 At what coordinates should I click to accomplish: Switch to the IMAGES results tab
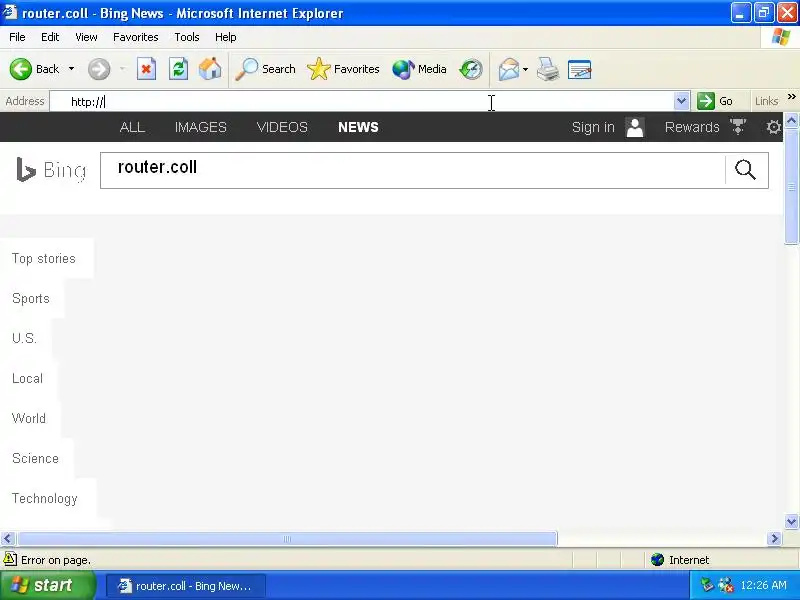201,127
